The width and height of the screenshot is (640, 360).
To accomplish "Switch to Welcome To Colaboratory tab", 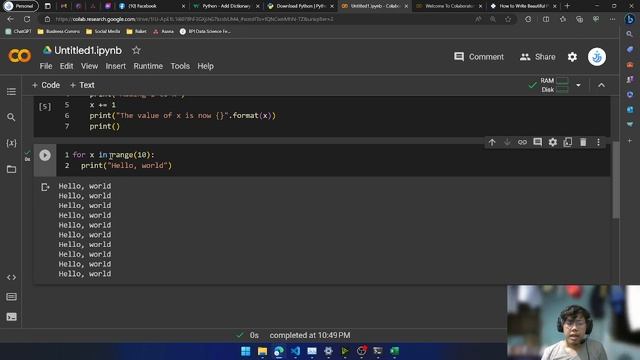I will tap(448, 6).
